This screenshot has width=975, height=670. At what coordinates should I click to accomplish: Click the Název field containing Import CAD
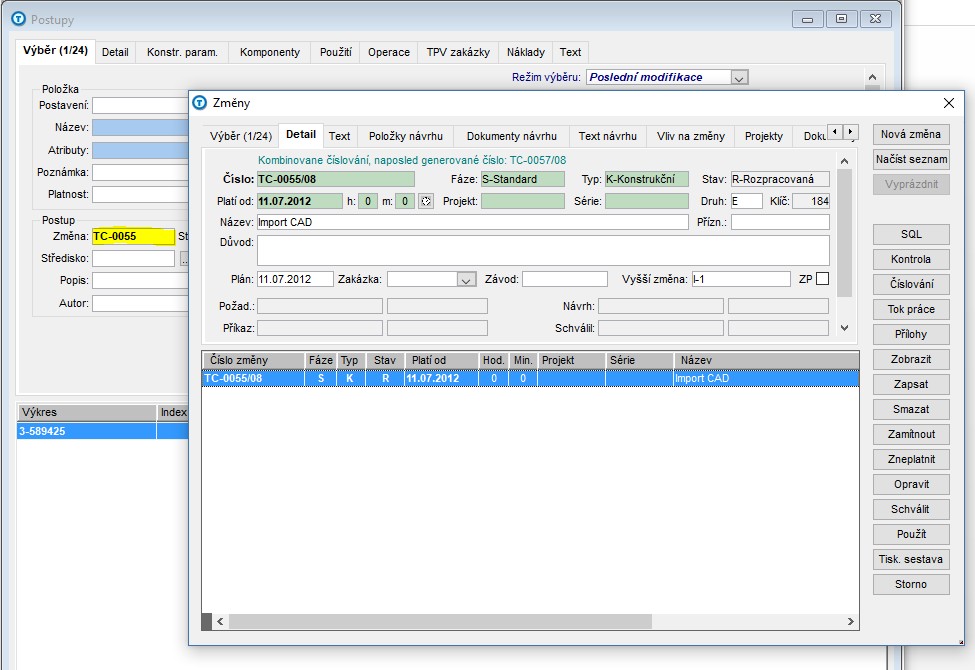tap(473, 222)
